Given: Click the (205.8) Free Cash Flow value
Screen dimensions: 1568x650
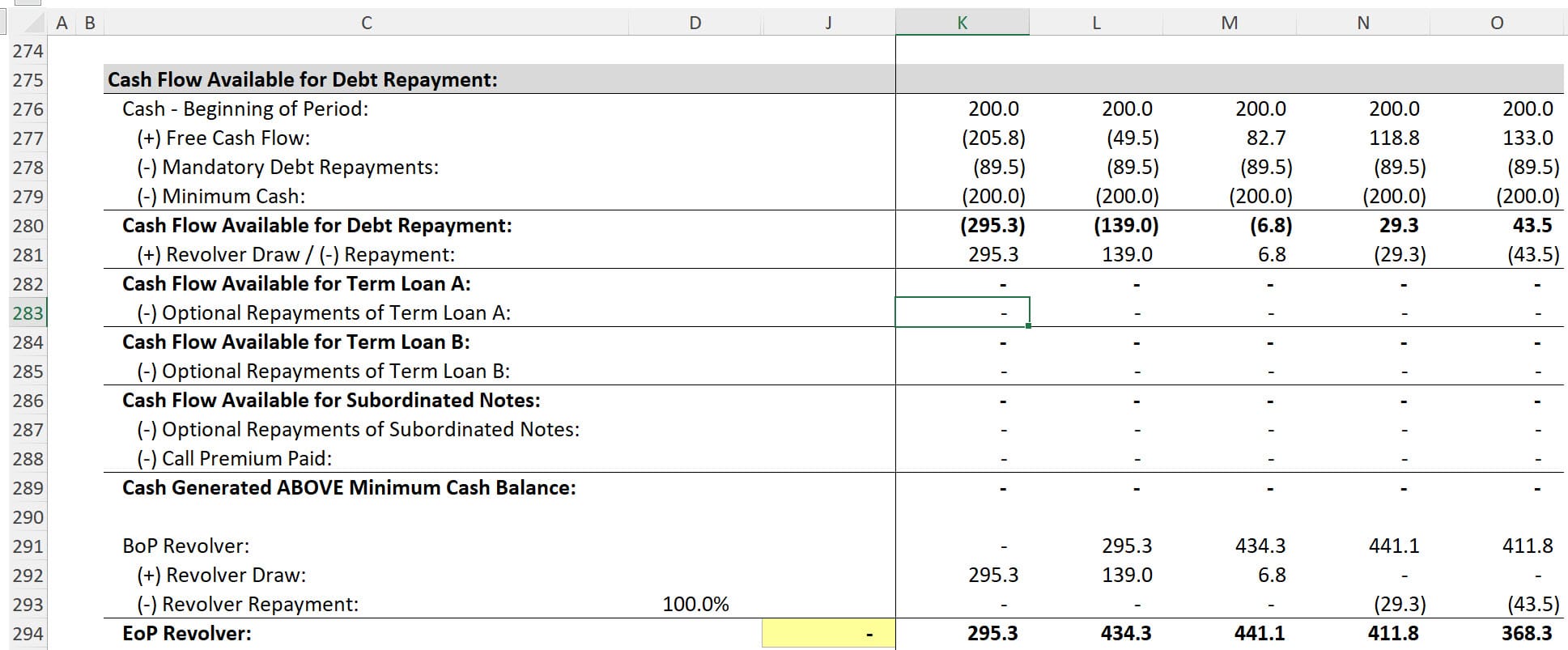Looking at the screenshot, I should tap(993, 138).
